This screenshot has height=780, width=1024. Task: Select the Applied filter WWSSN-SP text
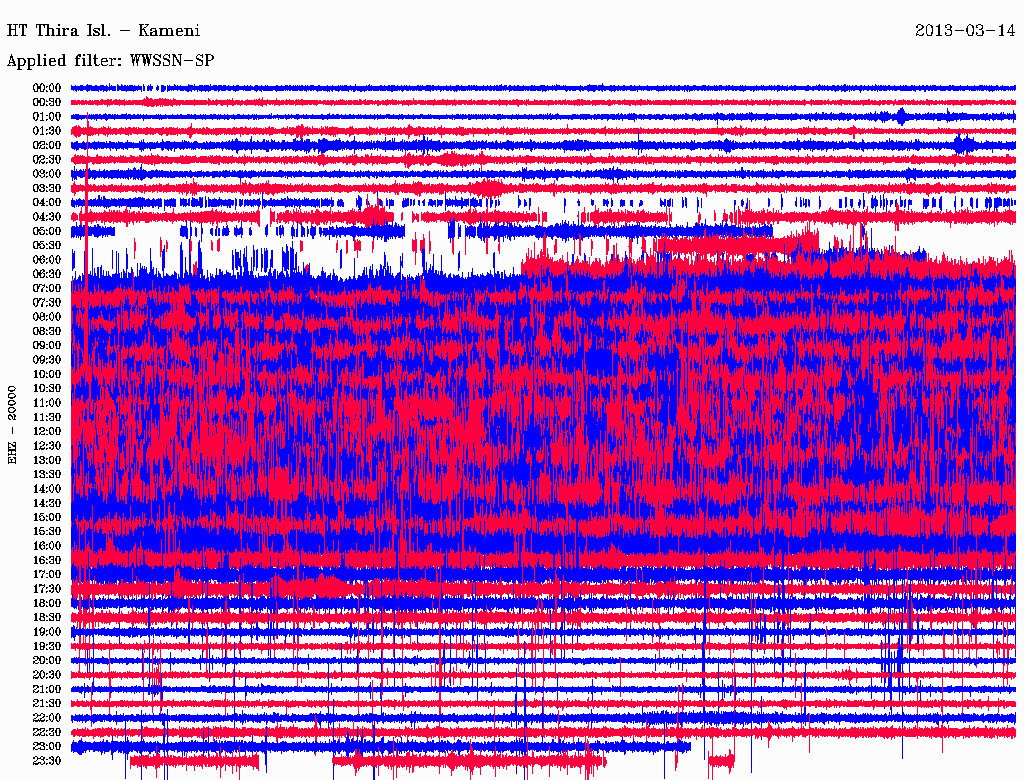(x=110, y=61)
